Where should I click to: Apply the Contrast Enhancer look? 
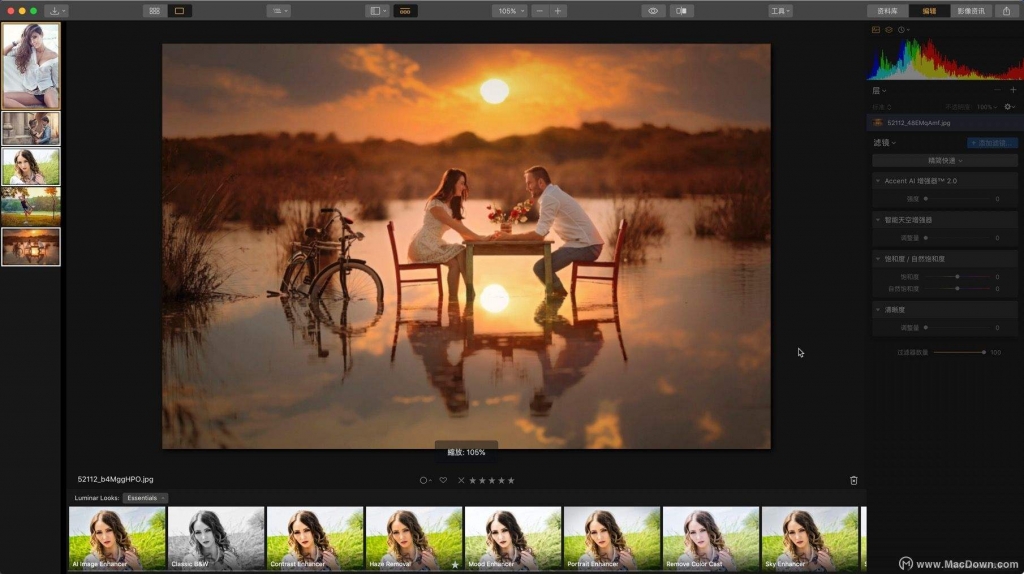coord(315,538)
